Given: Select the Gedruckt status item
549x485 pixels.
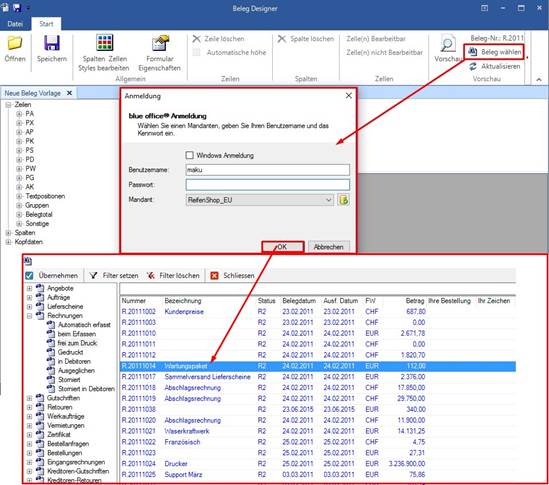Looking at the screenshot, I should (x=70, y=352).
